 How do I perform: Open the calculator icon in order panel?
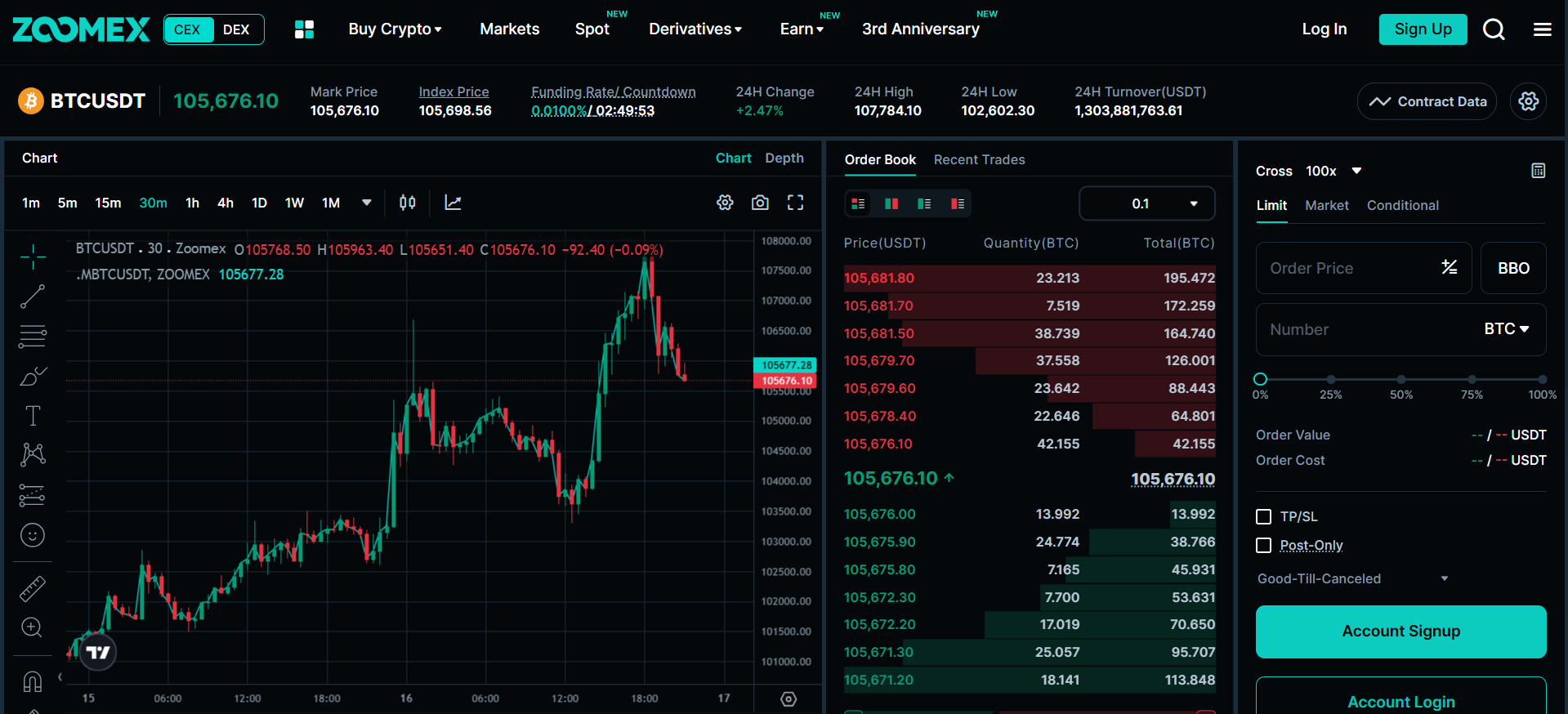[1538, 171]
